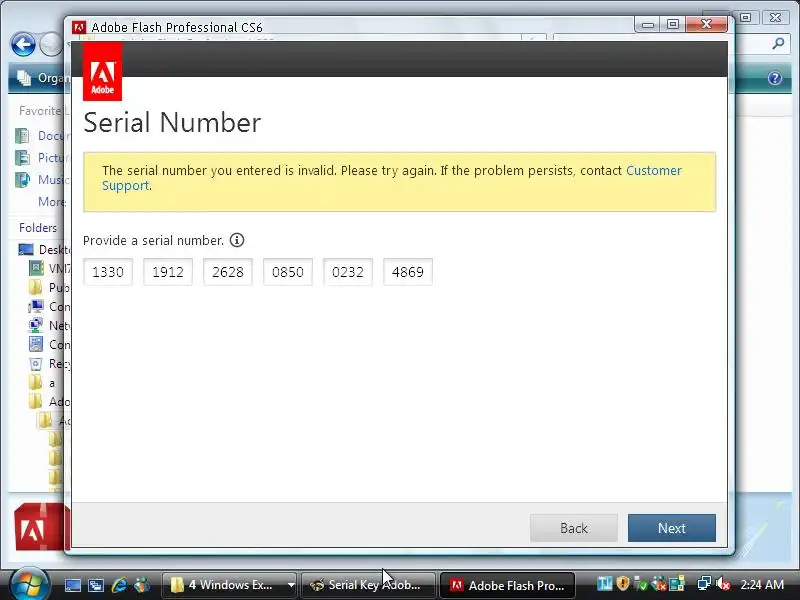Select the Desktop node in the folder tree
The height and width of the screenshot is (600, 800).
pos(44,249)
